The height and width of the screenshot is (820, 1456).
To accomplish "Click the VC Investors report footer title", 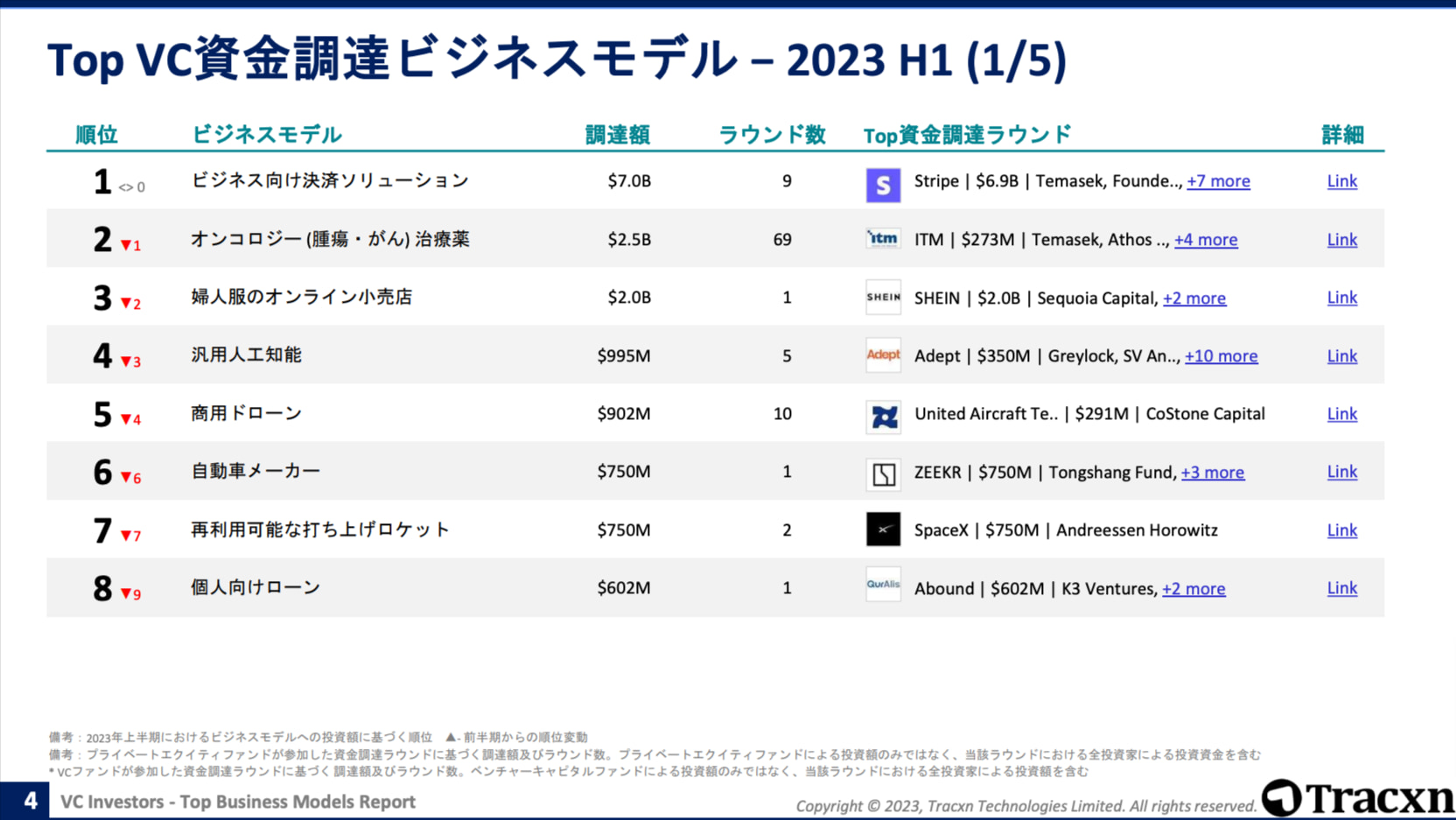I will click(x=238, y=802).
